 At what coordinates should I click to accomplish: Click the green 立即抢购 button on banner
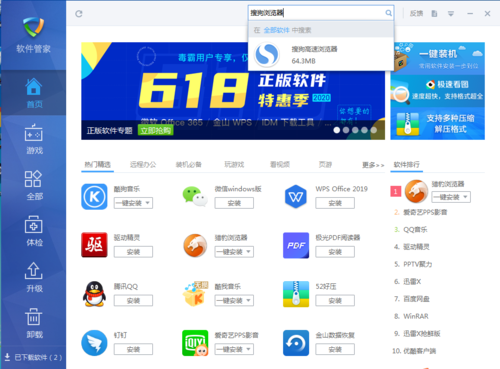point(156,130)
